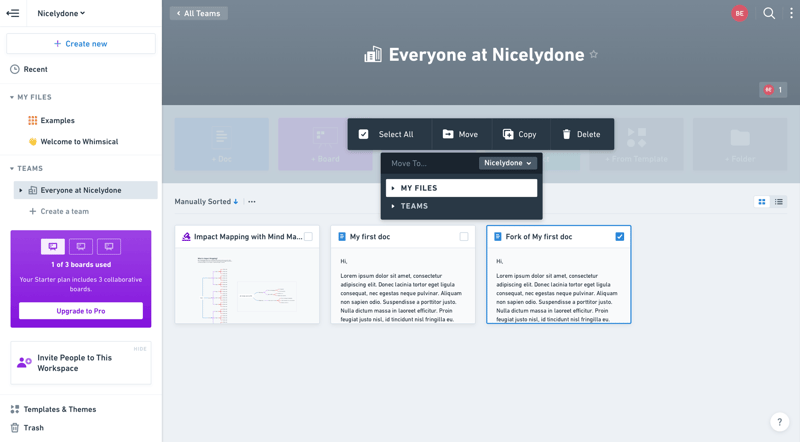Check the Impact Mapping card checkbox

(308, 237)
